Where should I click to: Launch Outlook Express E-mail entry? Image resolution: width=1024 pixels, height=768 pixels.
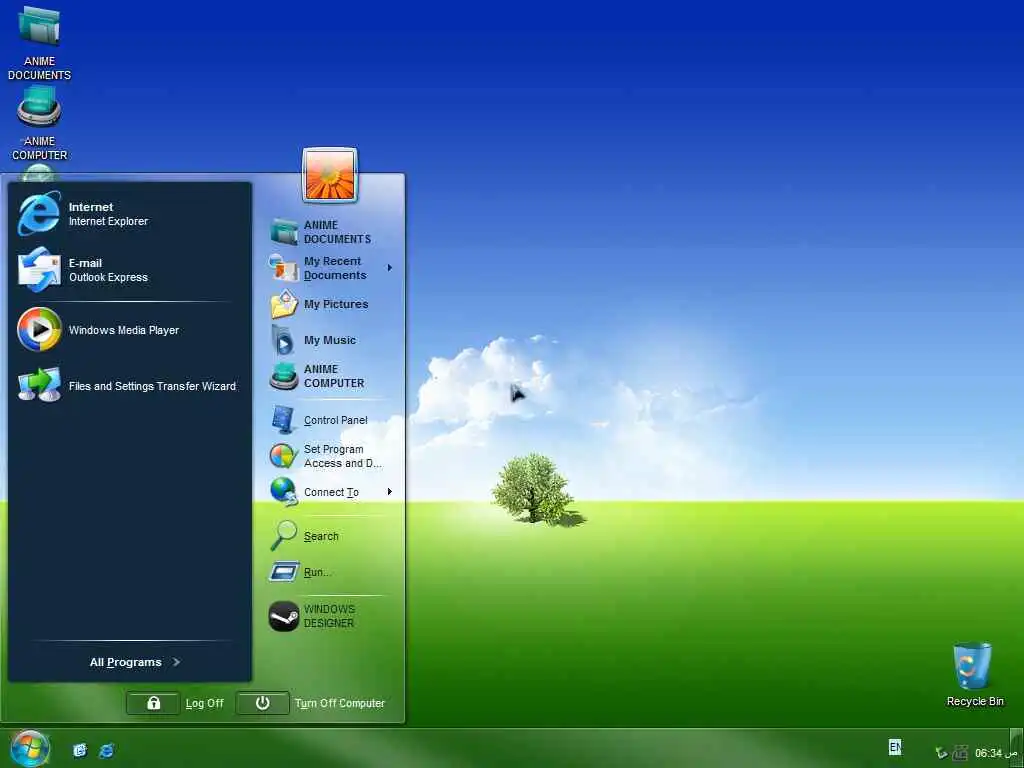(x=129, y=270)
